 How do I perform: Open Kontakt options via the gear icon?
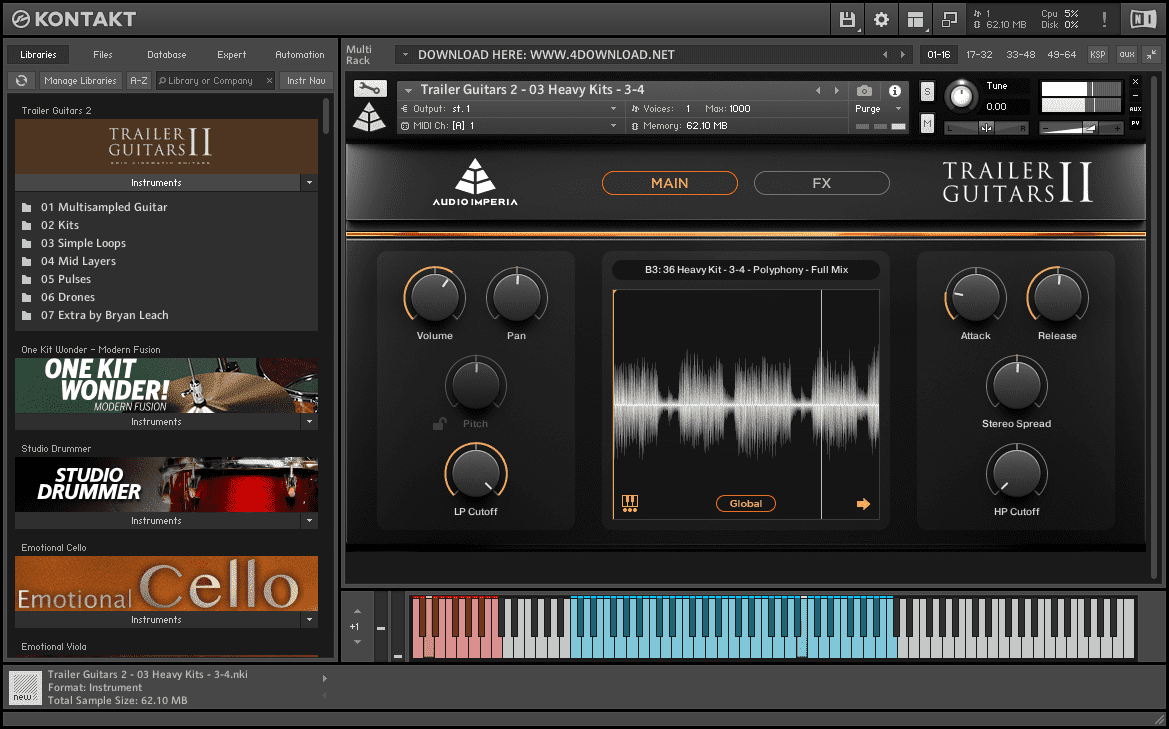point(882,19)
